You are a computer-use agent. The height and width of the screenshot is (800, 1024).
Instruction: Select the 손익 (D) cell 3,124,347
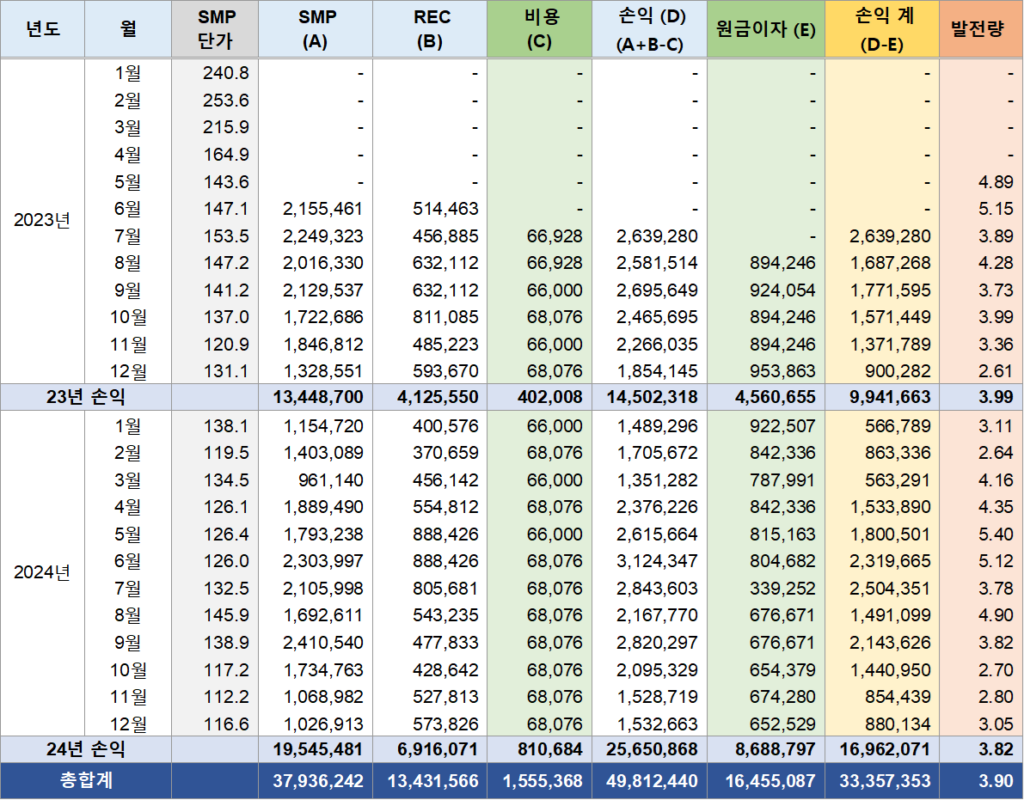click(652, 560)
